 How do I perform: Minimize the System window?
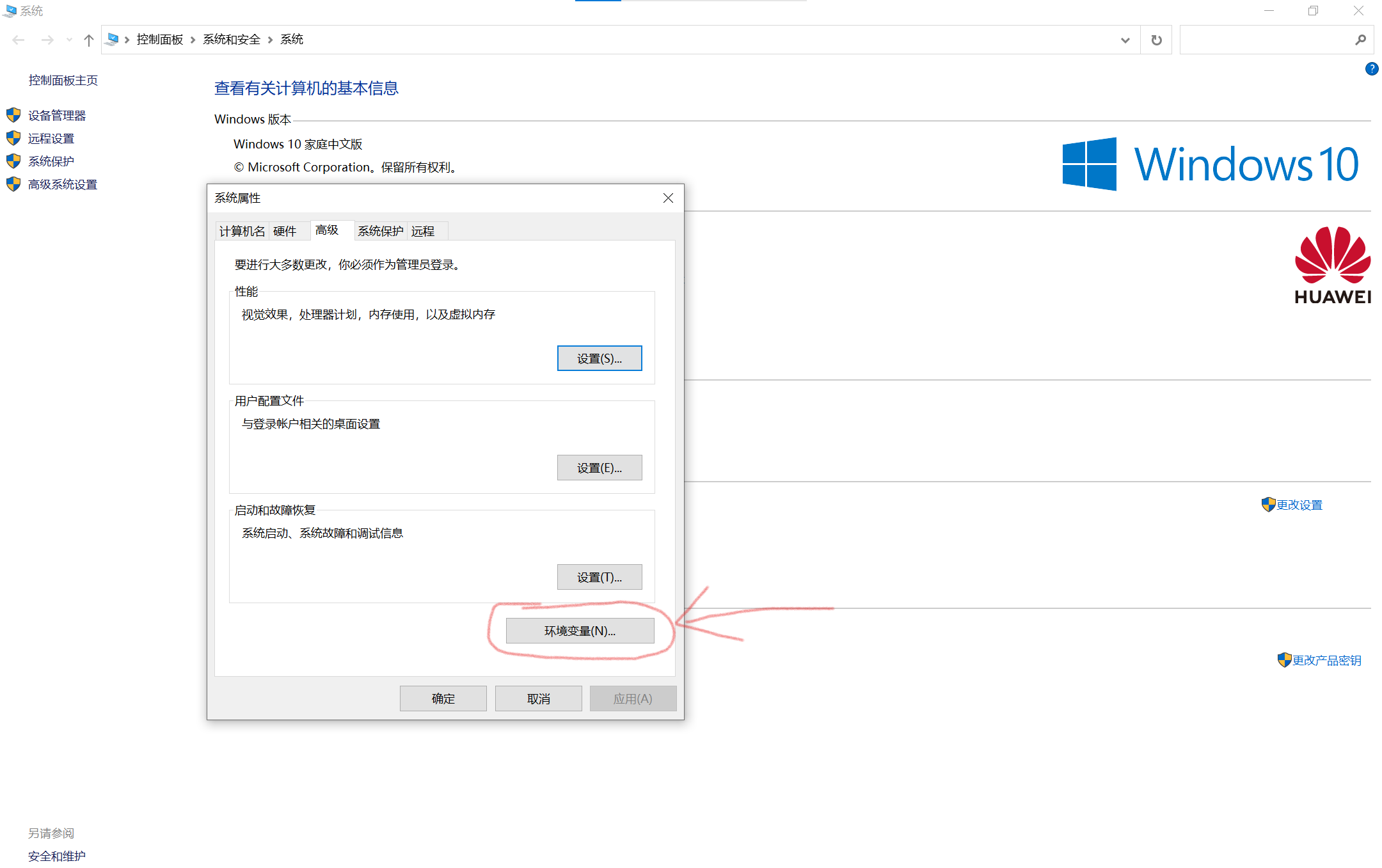click(1269, 11)
